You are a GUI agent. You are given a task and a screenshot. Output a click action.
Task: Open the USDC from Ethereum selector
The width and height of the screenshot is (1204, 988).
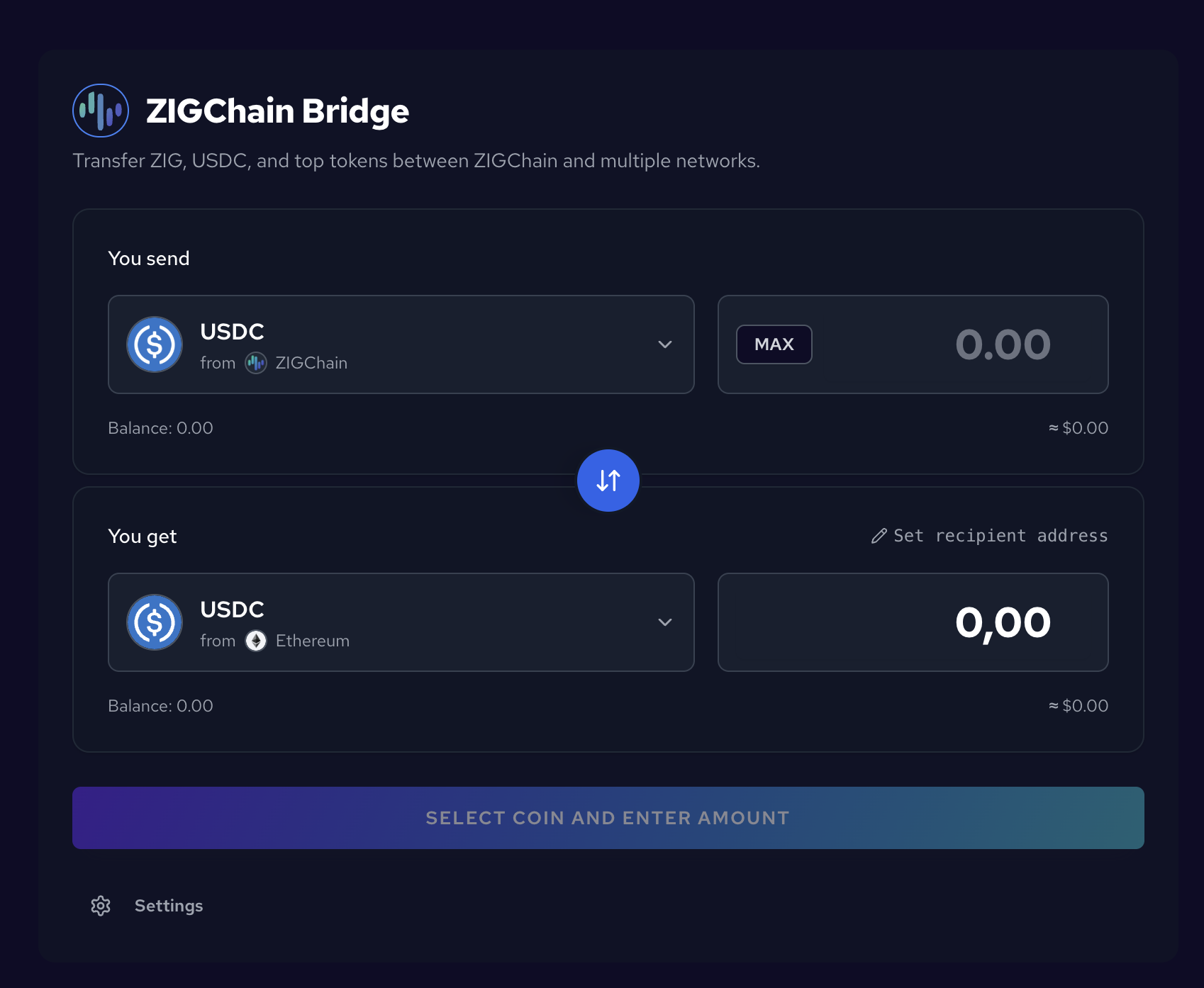click(401, 622)
